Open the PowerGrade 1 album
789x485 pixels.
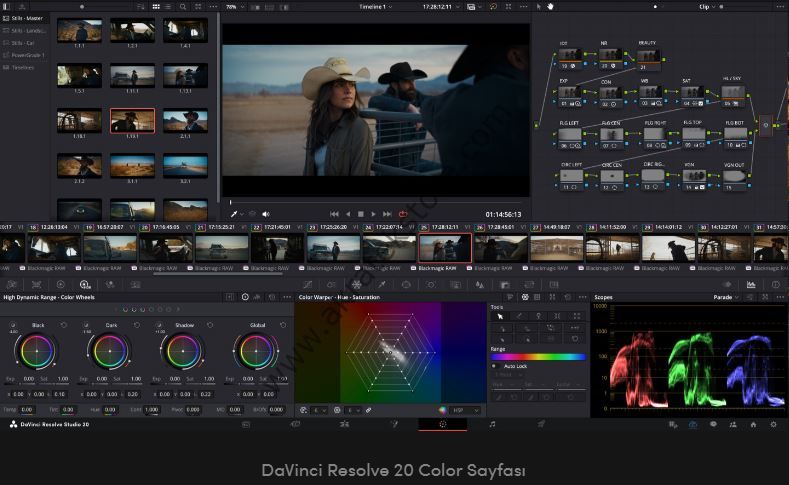click(x=29, y=55)
